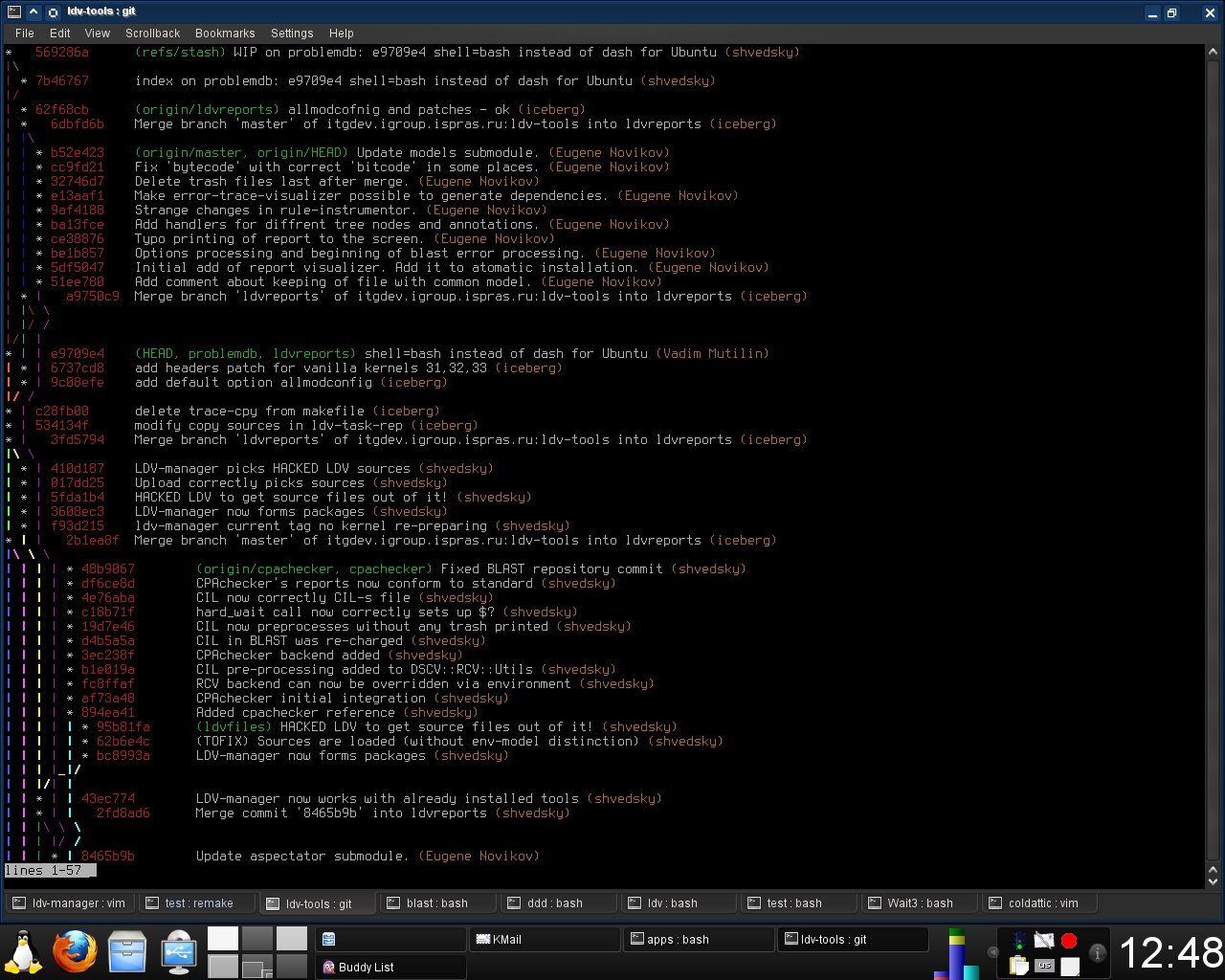Toggle keep-above arrow button in title bar
The height and width of the screenshot is (980, 1225).
[33, 11]
